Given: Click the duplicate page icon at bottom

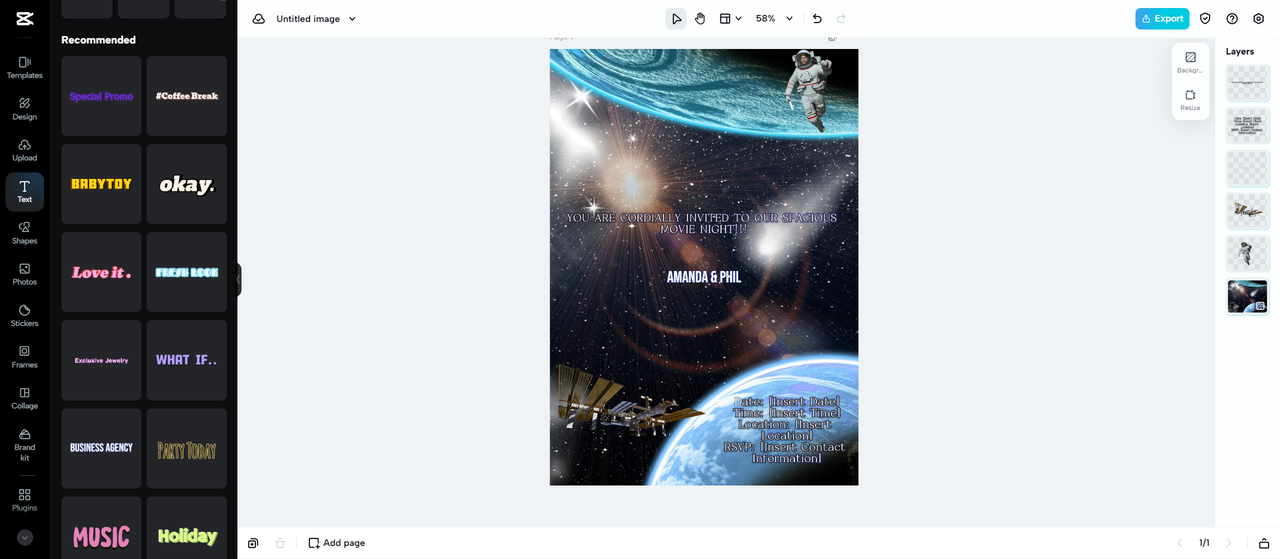Looking at the screenshot, I should pyautogui.click(x=253, y=543).
